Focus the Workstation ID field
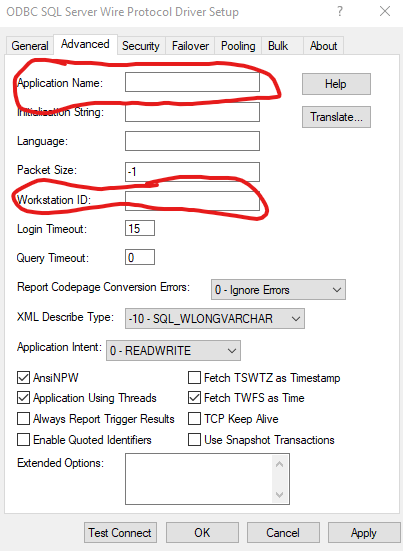The height and width of the screenshot is (551, 403). 192,201
